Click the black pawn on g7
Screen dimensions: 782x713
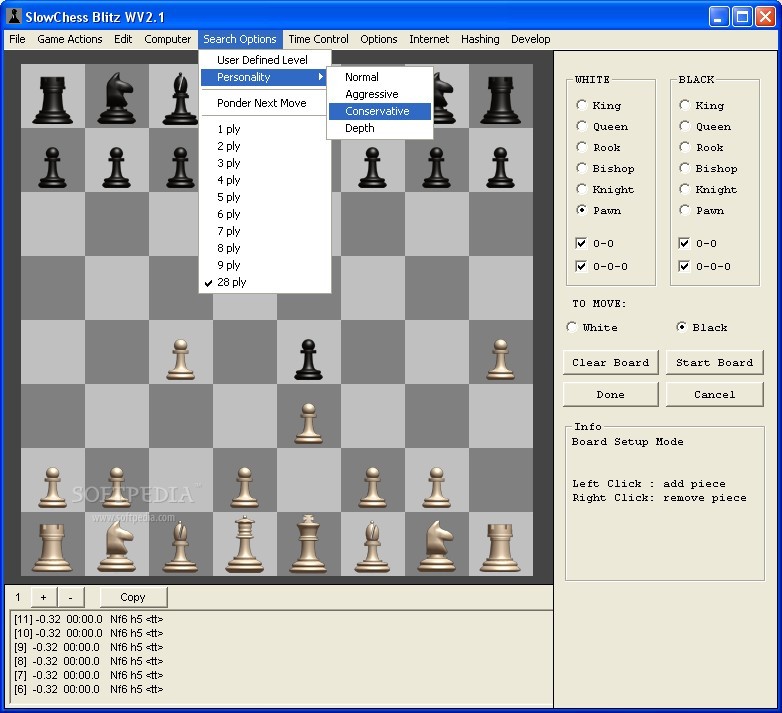click(436, 168)
